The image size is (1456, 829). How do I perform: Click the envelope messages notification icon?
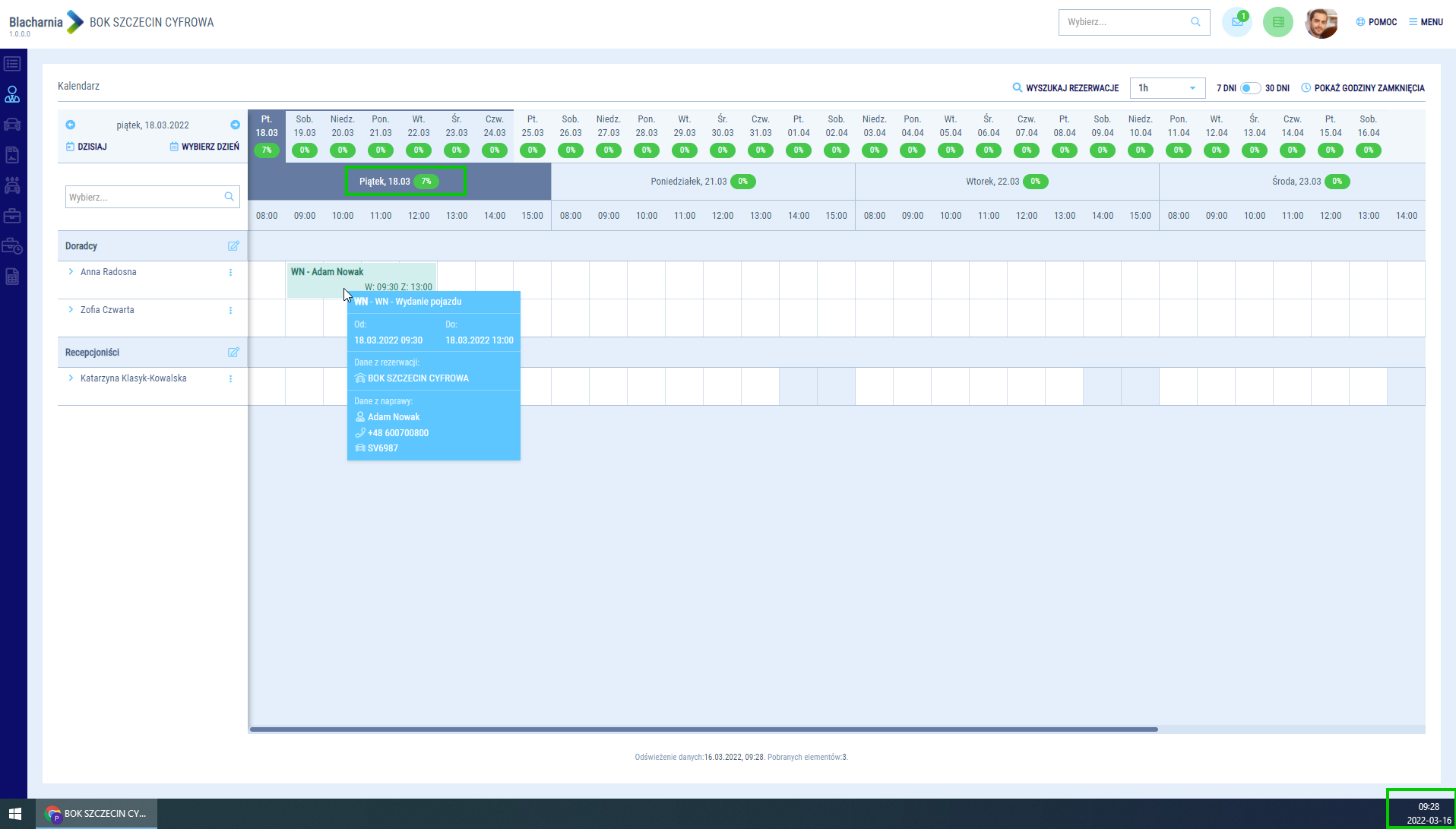(x=1236, y=22)
